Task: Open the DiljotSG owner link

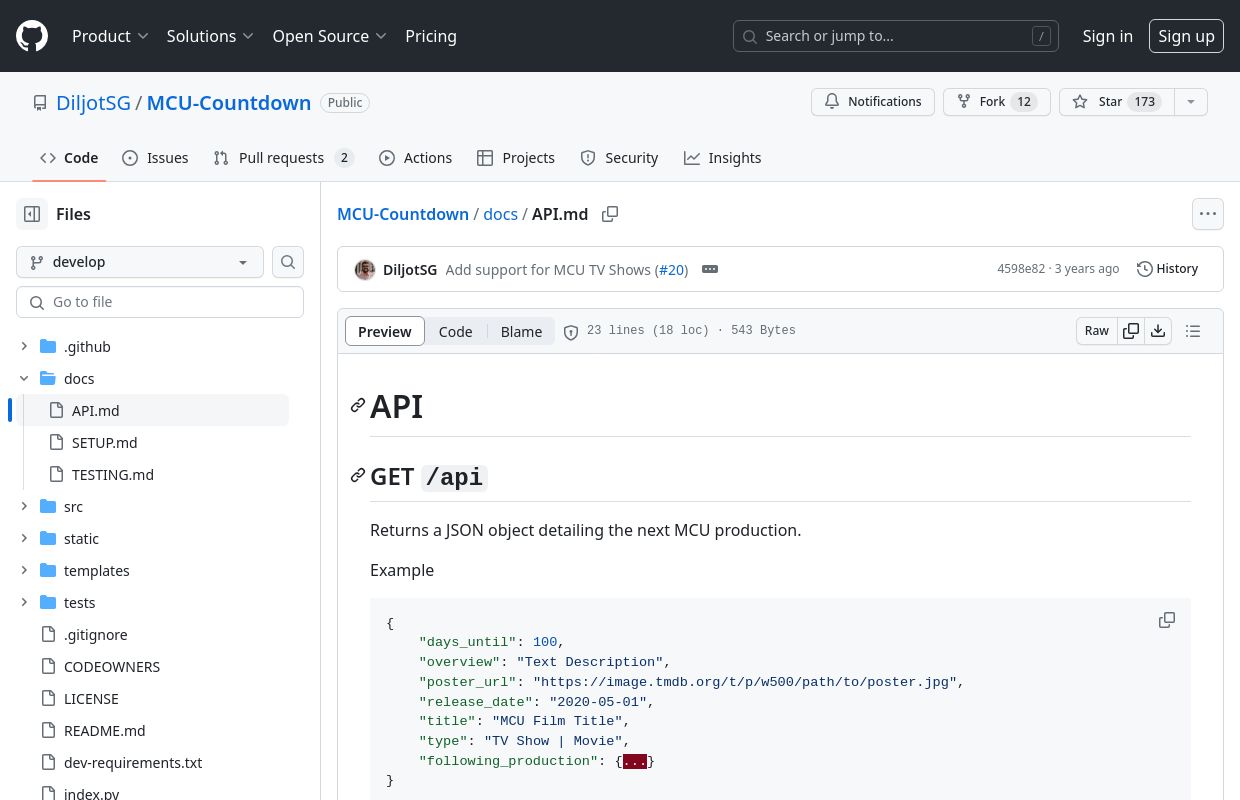Action: point(93,103)
